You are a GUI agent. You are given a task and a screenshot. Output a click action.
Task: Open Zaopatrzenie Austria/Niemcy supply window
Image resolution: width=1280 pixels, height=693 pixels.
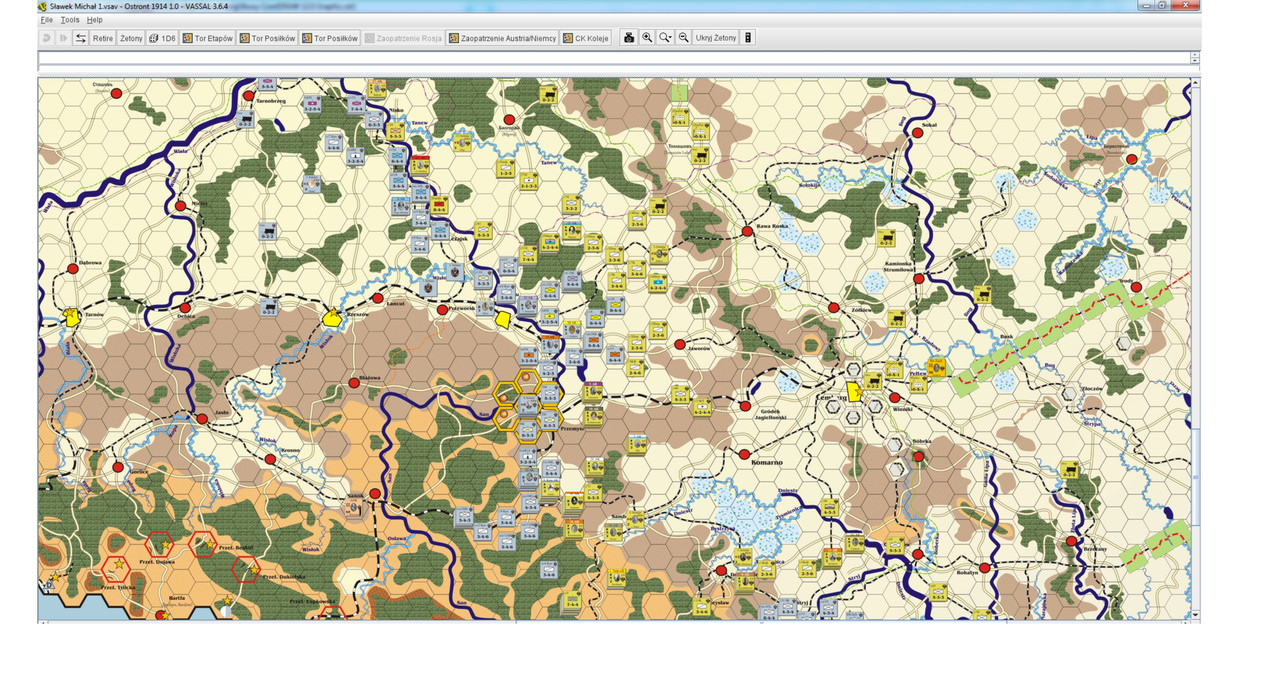(x=503, y=38)
